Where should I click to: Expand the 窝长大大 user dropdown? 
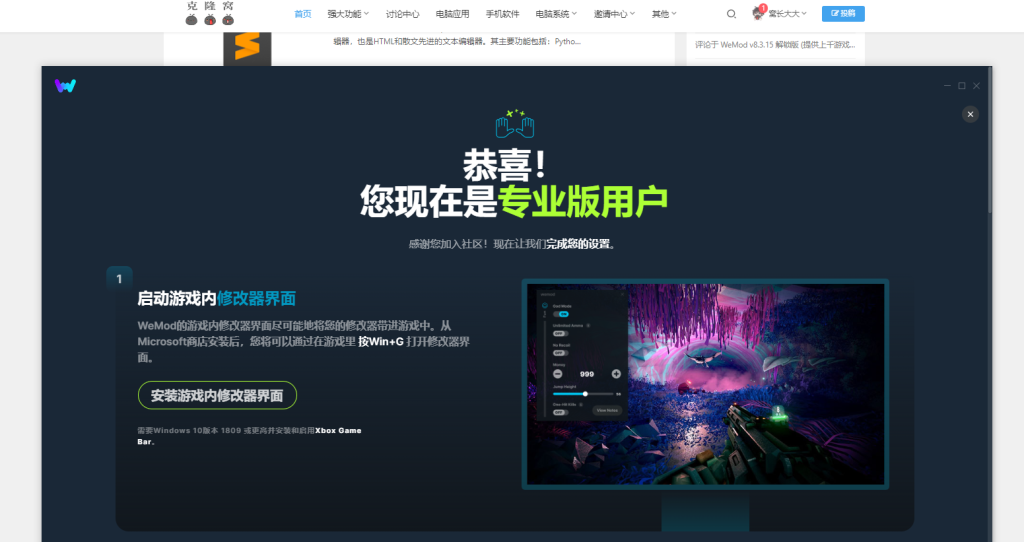tap(787, 14)
